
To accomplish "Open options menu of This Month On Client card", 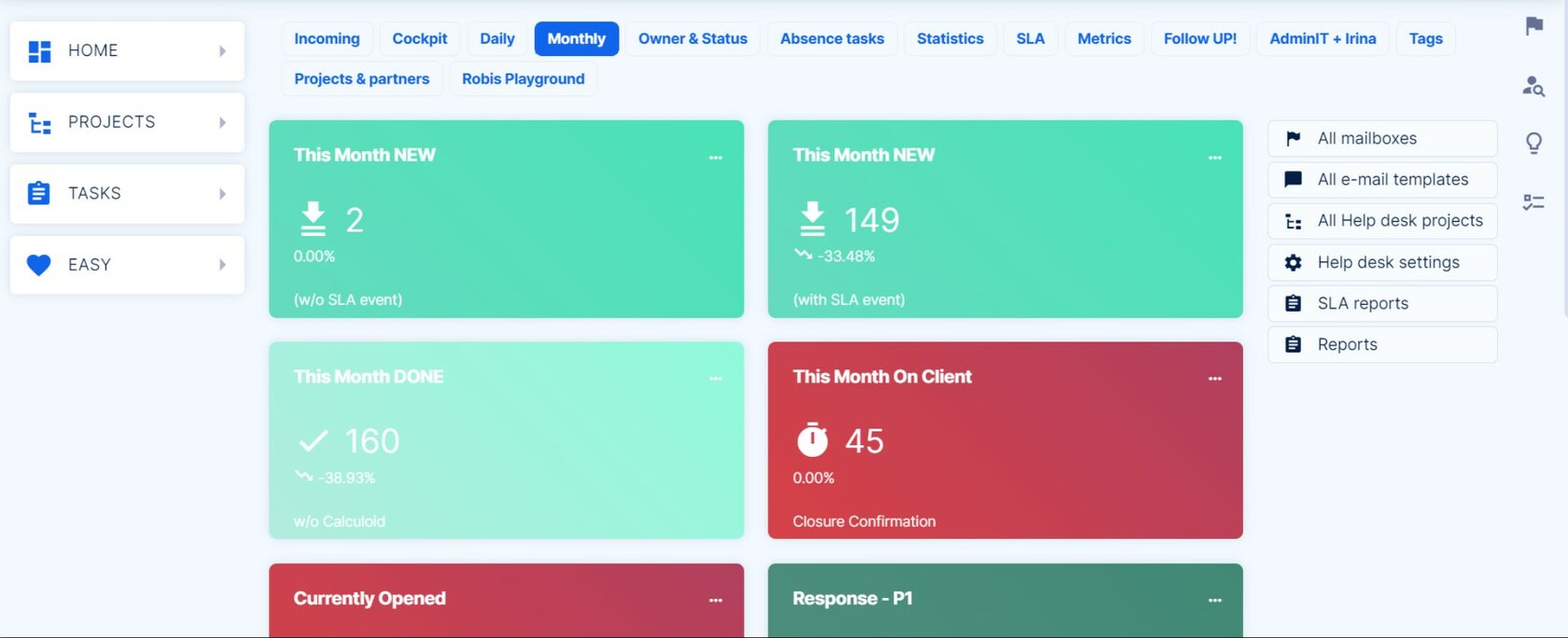I will (x=1215, y=379).
